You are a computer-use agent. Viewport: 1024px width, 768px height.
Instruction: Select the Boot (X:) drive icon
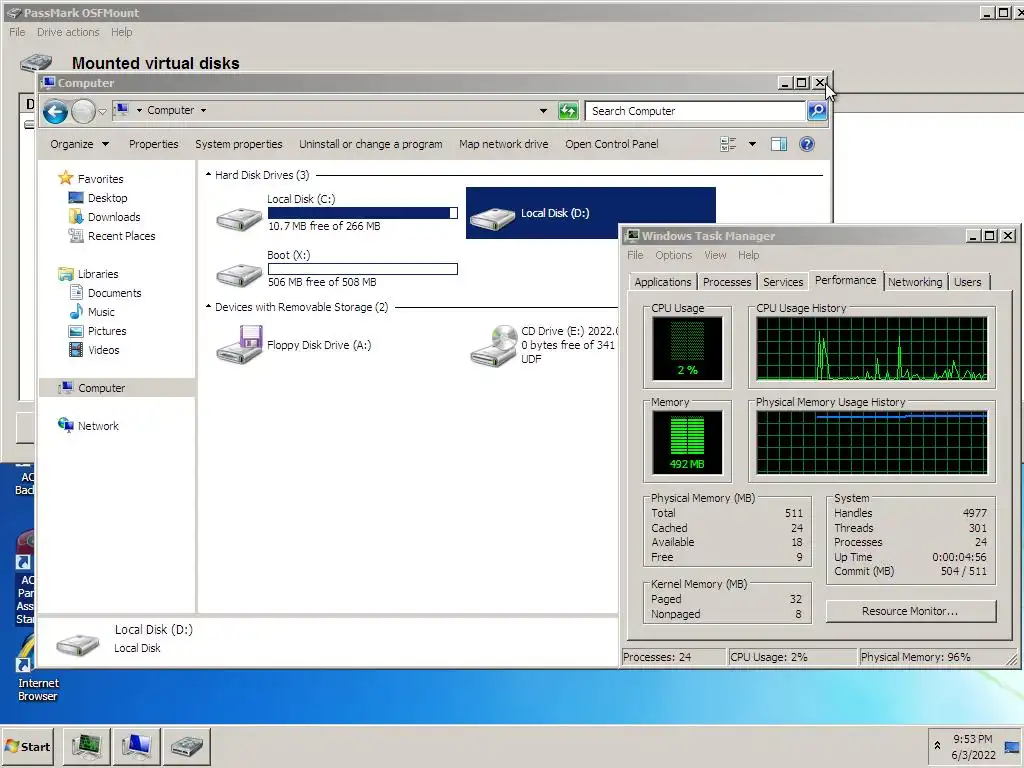[239, 275]
